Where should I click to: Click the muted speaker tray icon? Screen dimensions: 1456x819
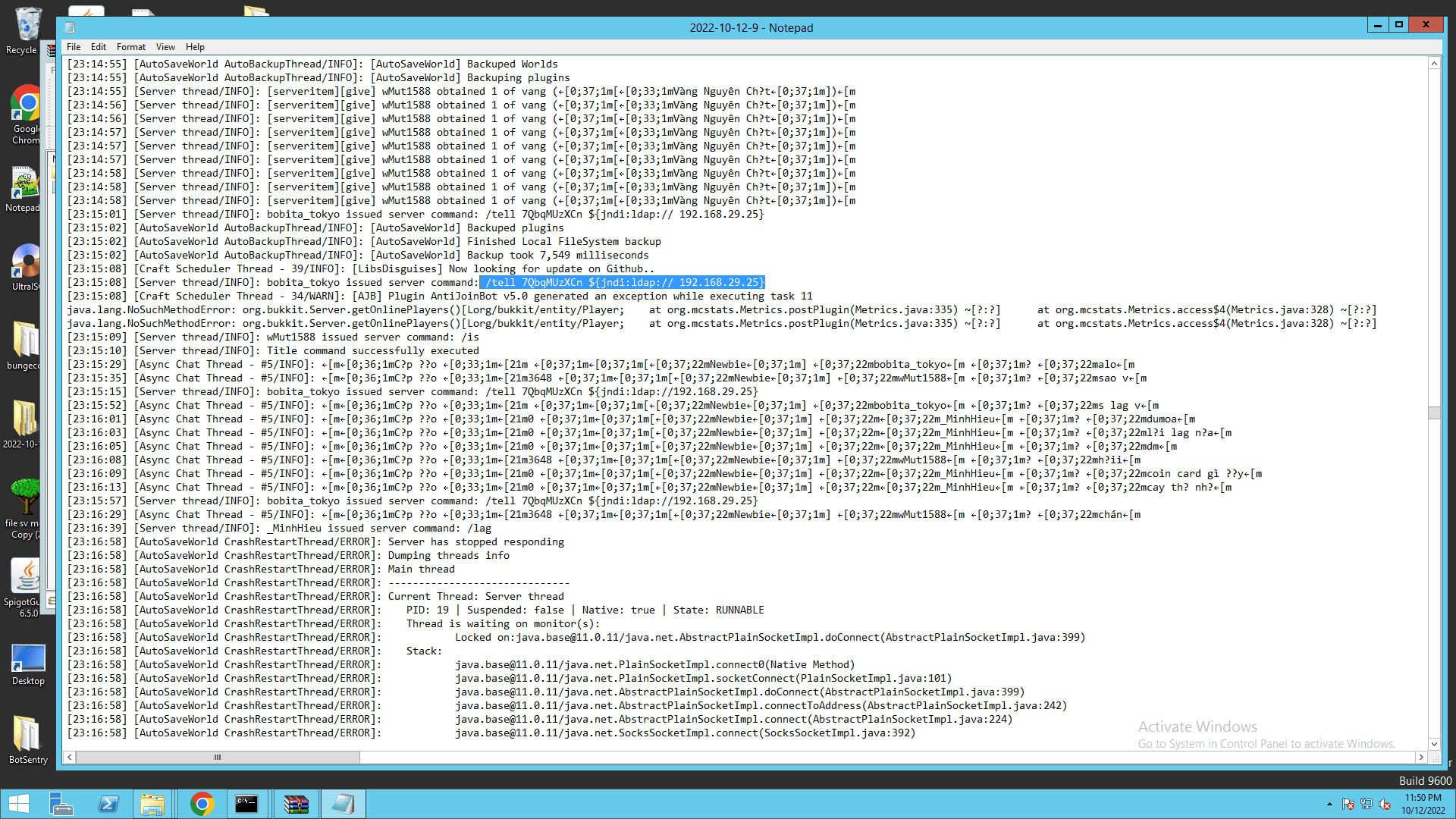coord(1385,804)
